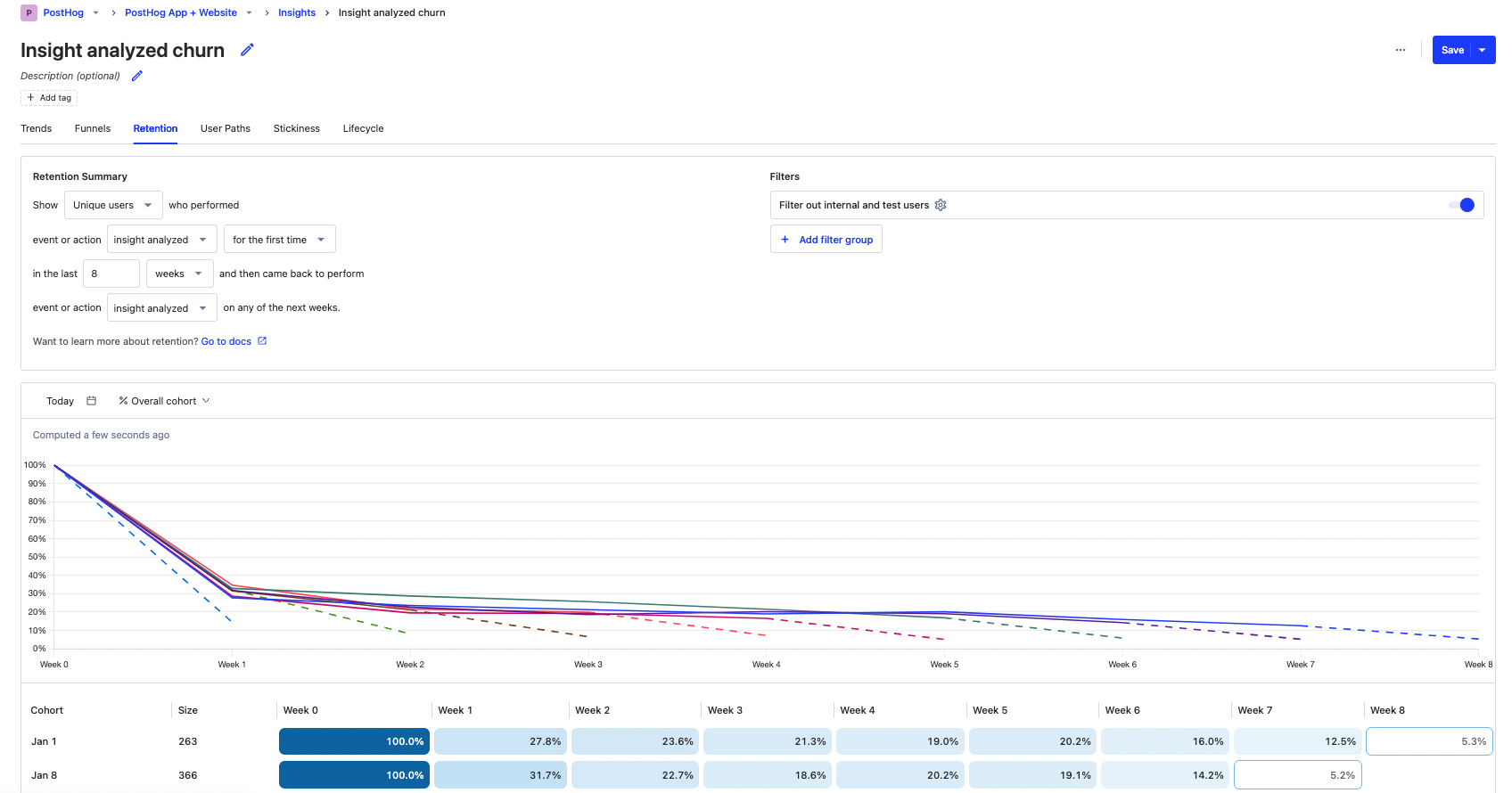Screen dimensions: 1512x793
Task: Click the calendar icon next to Today
Action: coord(91,401)
